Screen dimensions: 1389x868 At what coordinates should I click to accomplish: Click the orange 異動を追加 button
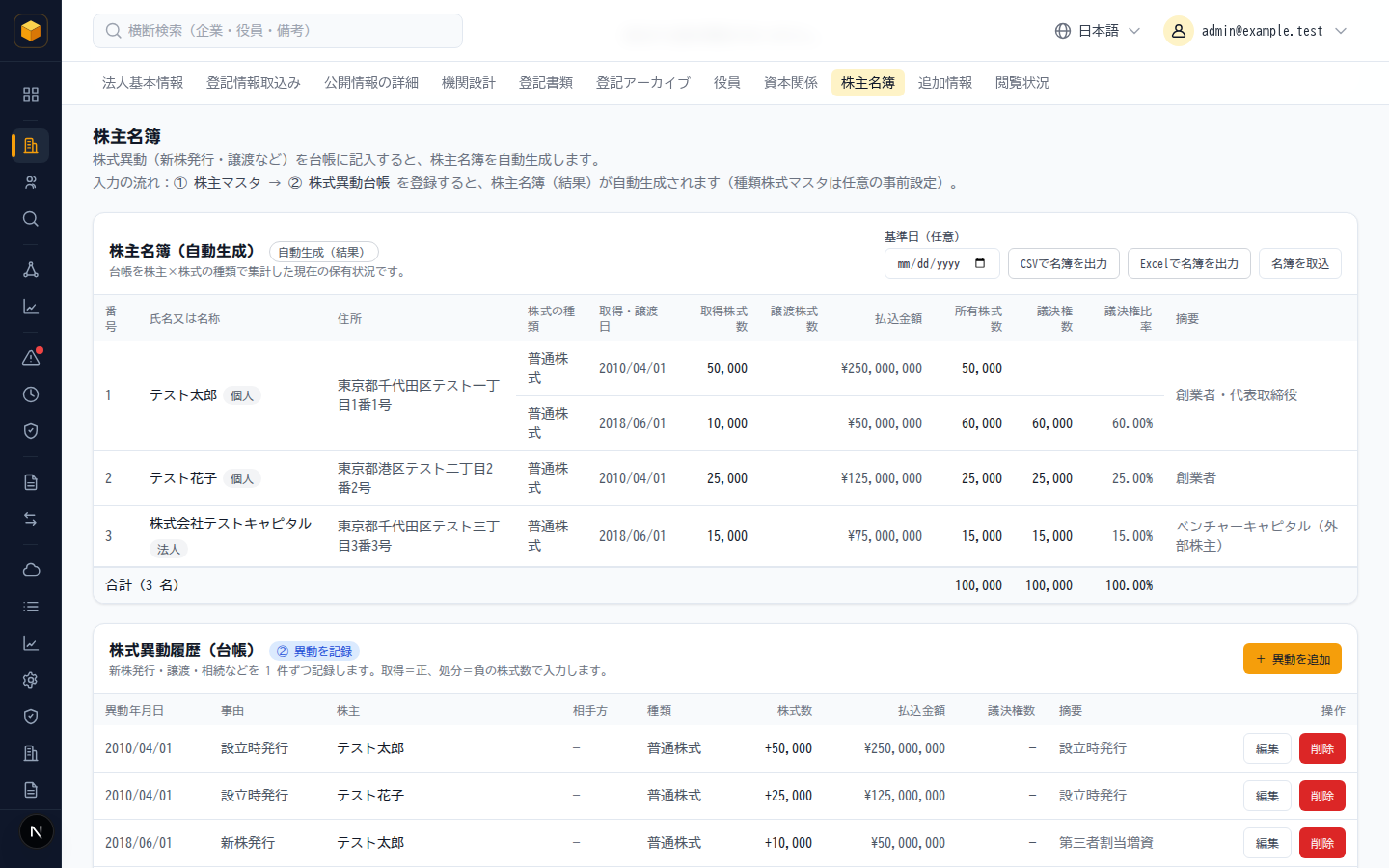1293,659
